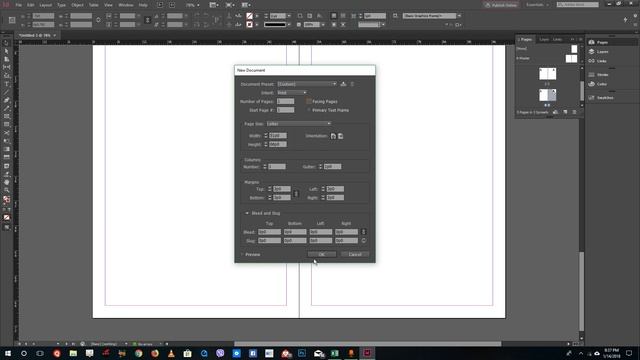Image resolution: width=640 pixels, height=360 pixels.
Task: Switch to the Links tab in panel group
Action: coord(558,40)
